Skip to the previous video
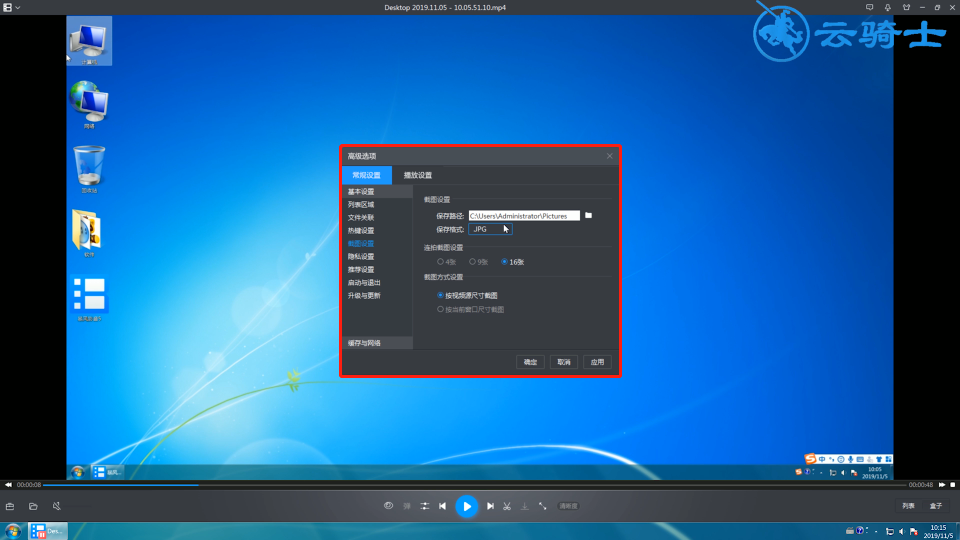The width and height of the screenshot is (960, 540). (443, 506)
